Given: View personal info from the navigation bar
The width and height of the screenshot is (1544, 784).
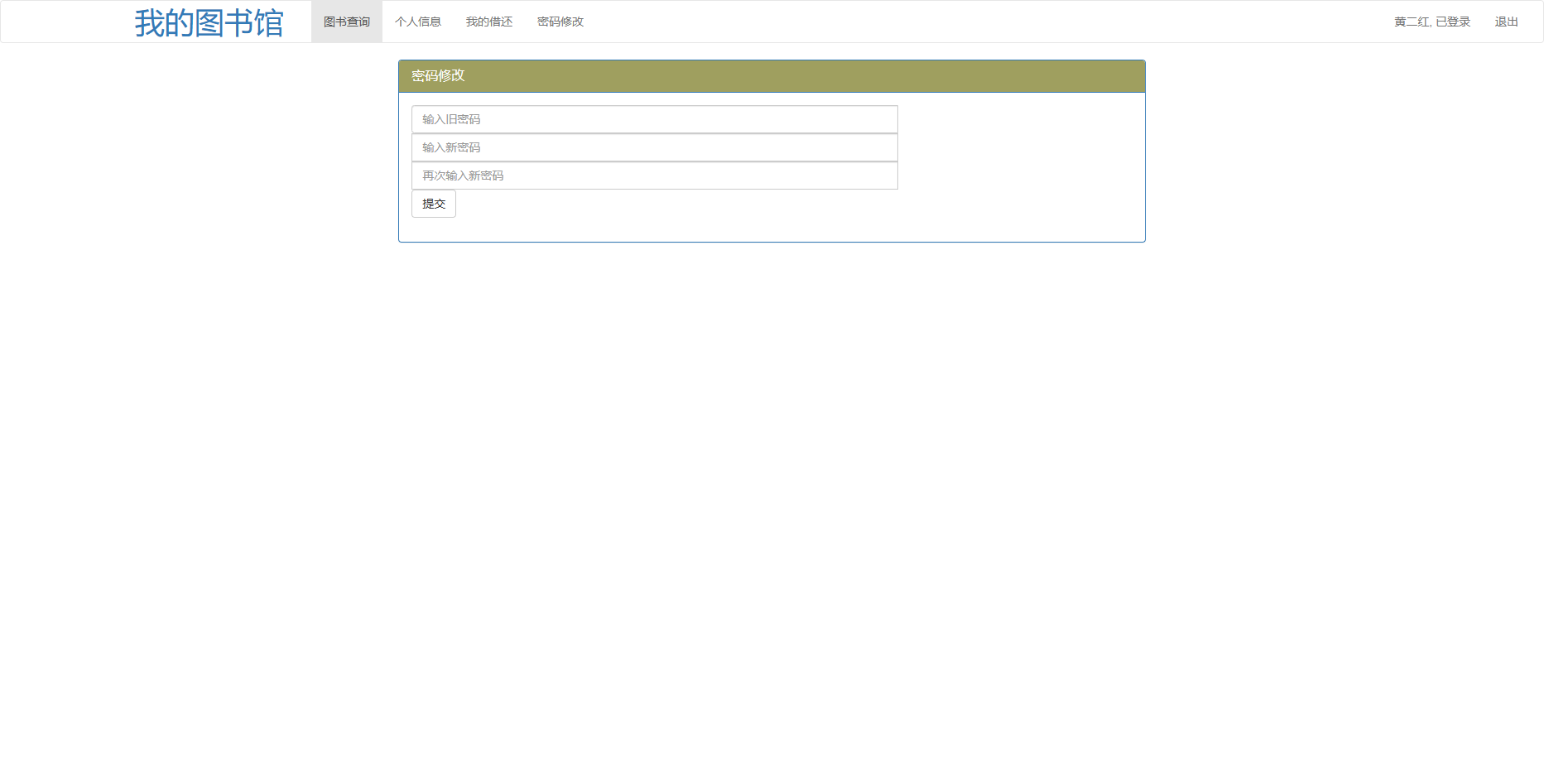Looking at the screenshot, I should pyautogui.click(x=417, y=22).
